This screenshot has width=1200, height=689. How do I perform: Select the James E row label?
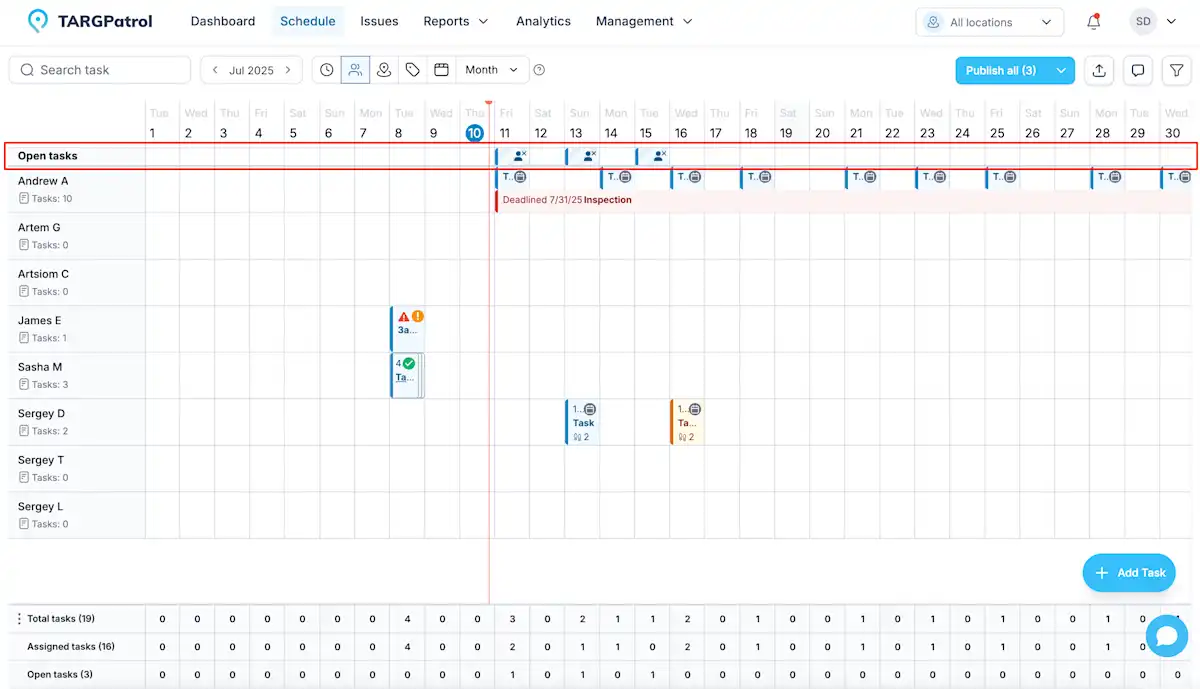click(x=39, y=321)
